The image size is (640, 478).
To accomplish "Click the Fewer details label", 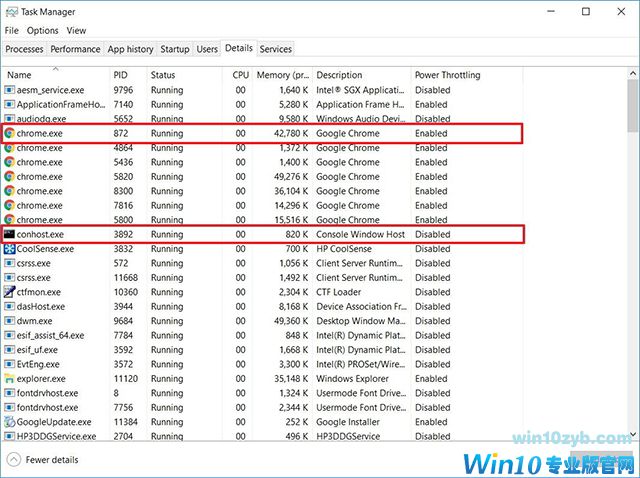I will click(52, 460).
